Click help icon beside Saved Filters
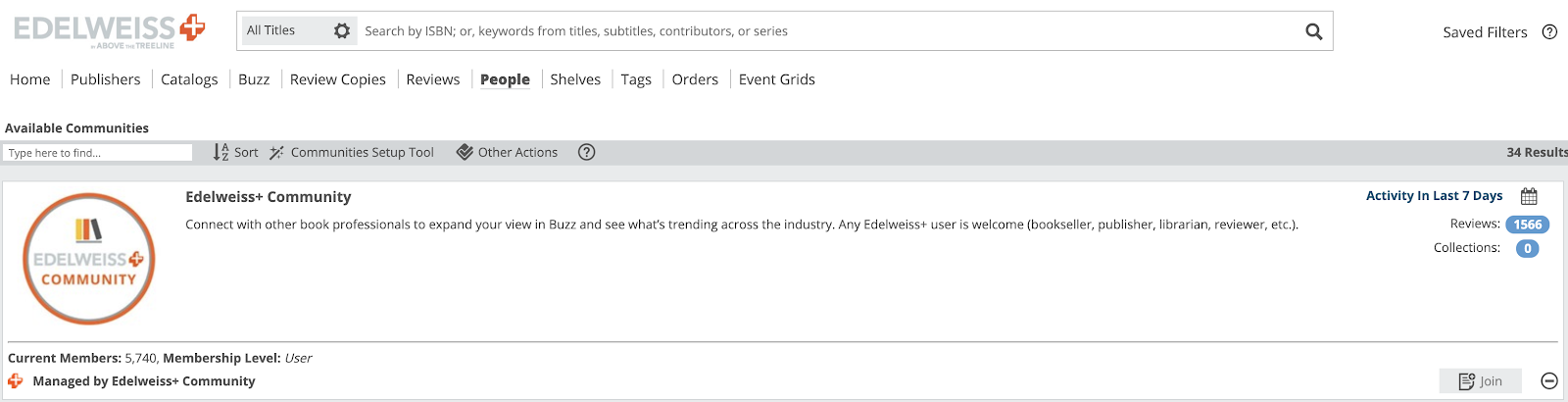 pyautogui.click(x=1549, y=31)
